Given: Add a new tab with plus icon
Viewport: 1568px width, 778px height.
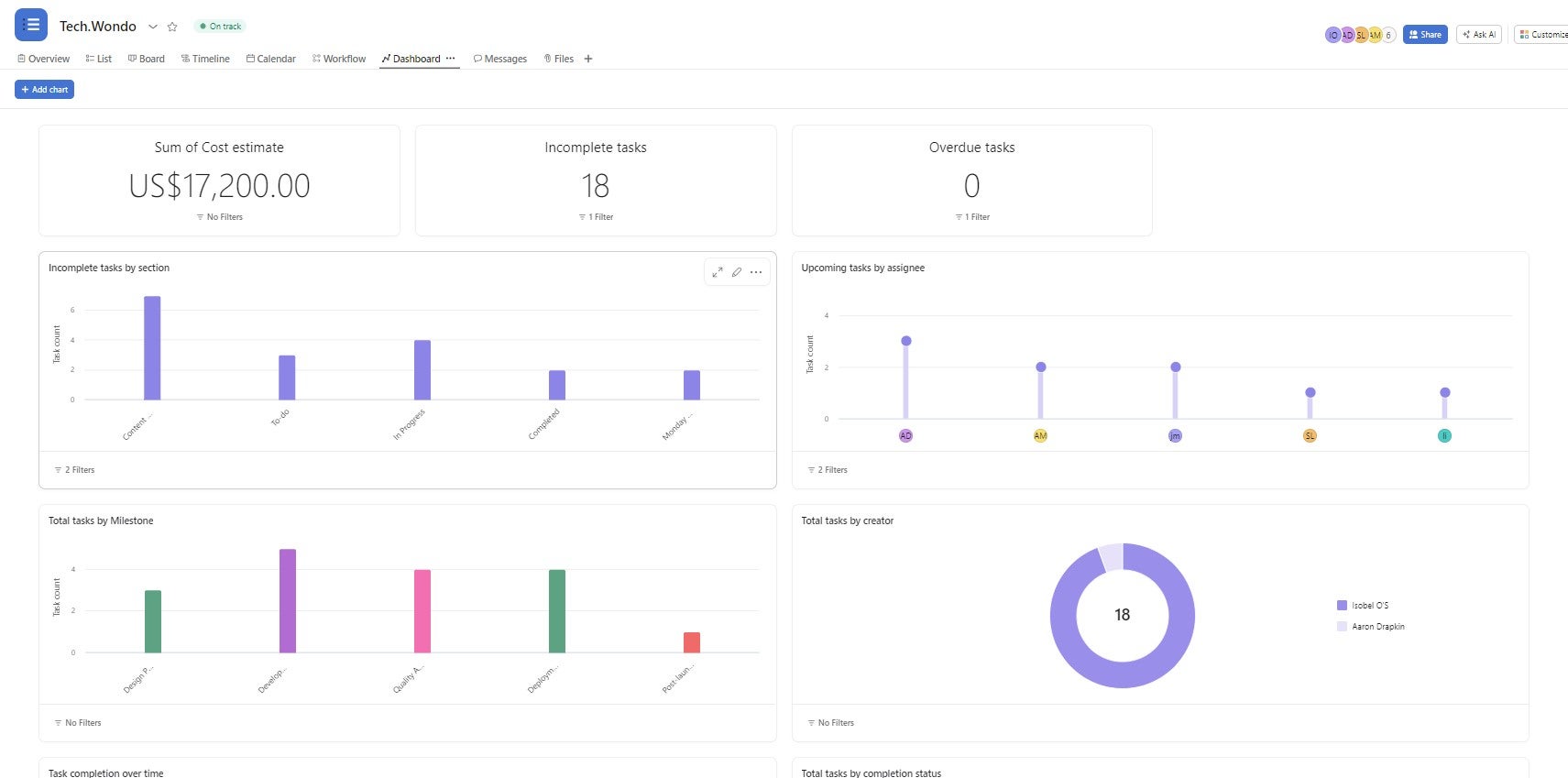Looking at the screenshot, I should [x=588, y=59].
